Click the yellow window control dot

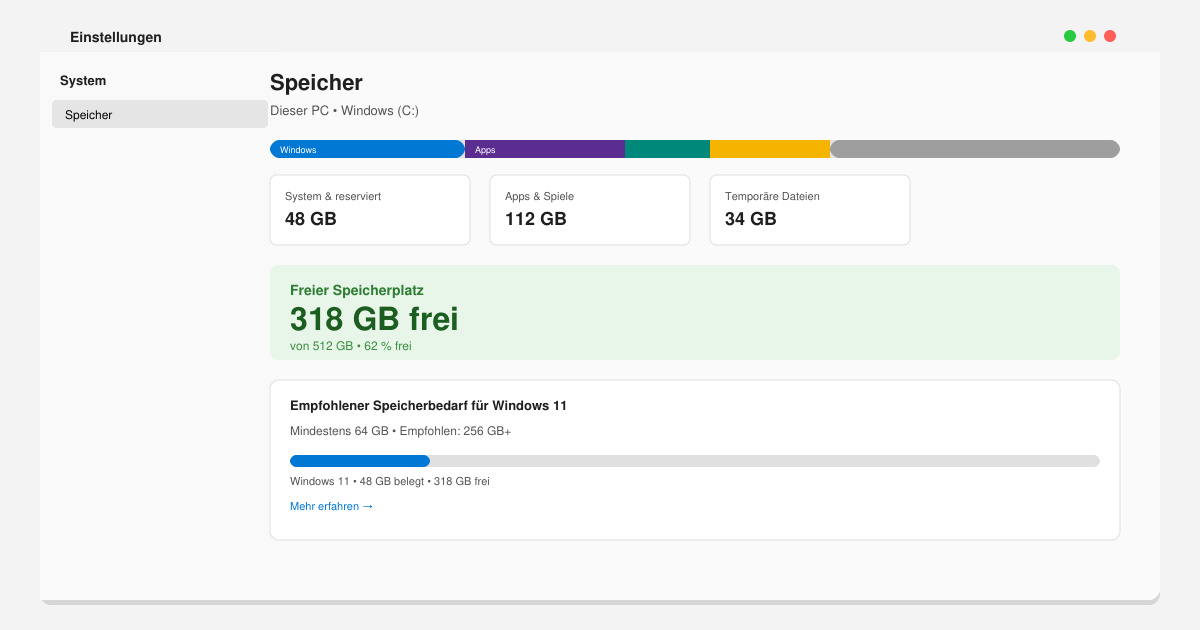pos(1090,36)
